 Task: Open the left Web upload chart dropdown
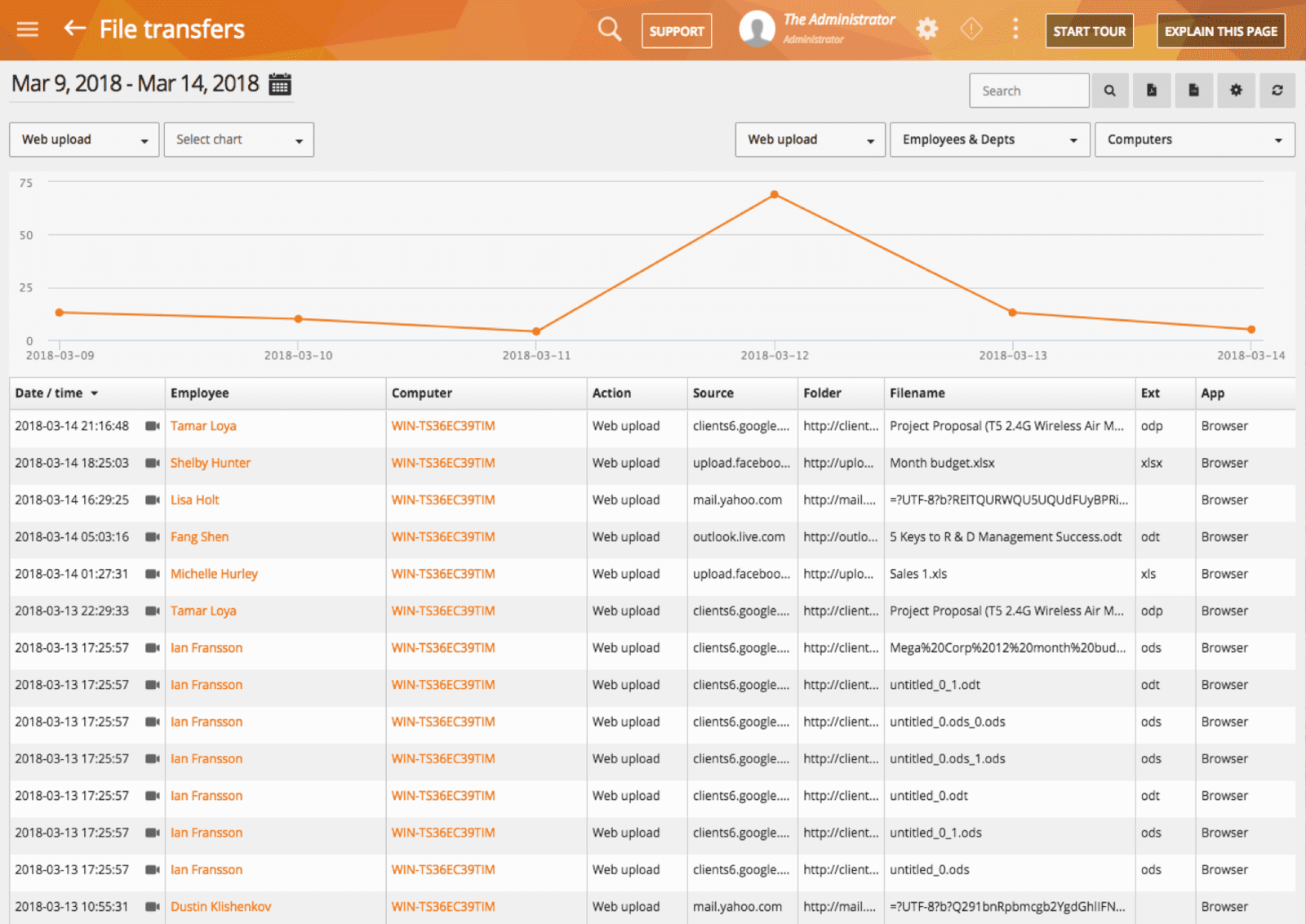84,140
